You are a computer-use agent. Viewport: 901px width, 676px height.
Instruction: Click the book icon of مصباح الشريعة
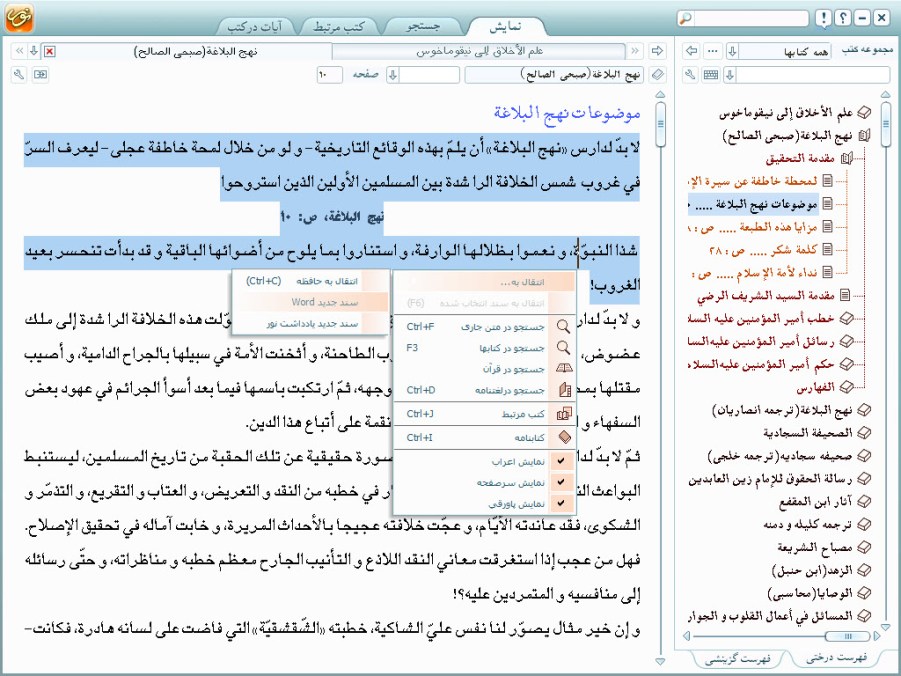(864, 547)
